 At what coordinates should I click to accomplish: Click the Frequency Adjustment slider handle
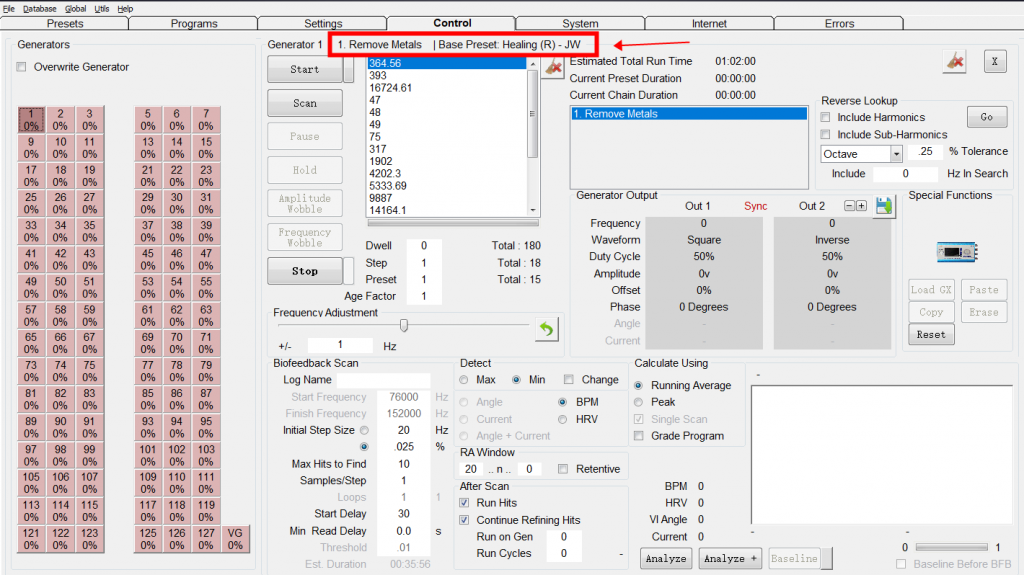click(x=404, y=325)
